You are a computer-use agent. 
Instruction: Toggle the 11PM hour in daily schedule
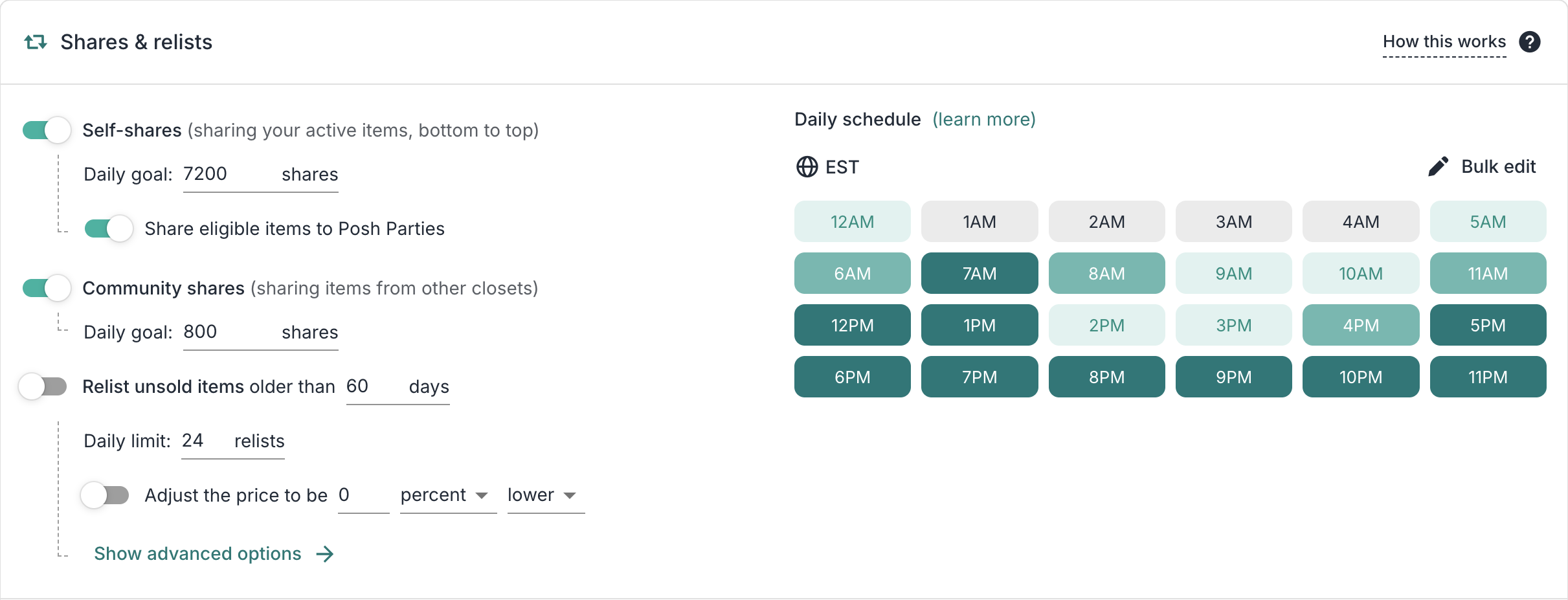(x=1488, y=377)
